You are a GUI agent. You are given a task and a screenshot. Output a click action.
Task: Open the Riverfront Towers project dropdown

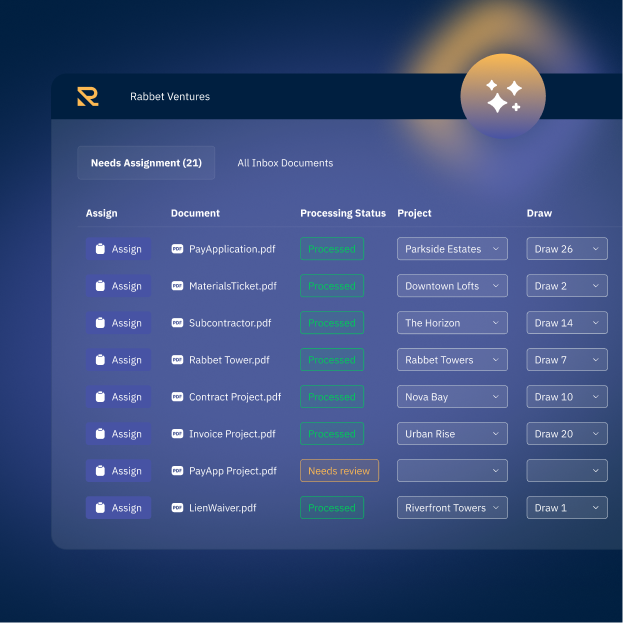point(452,507)
